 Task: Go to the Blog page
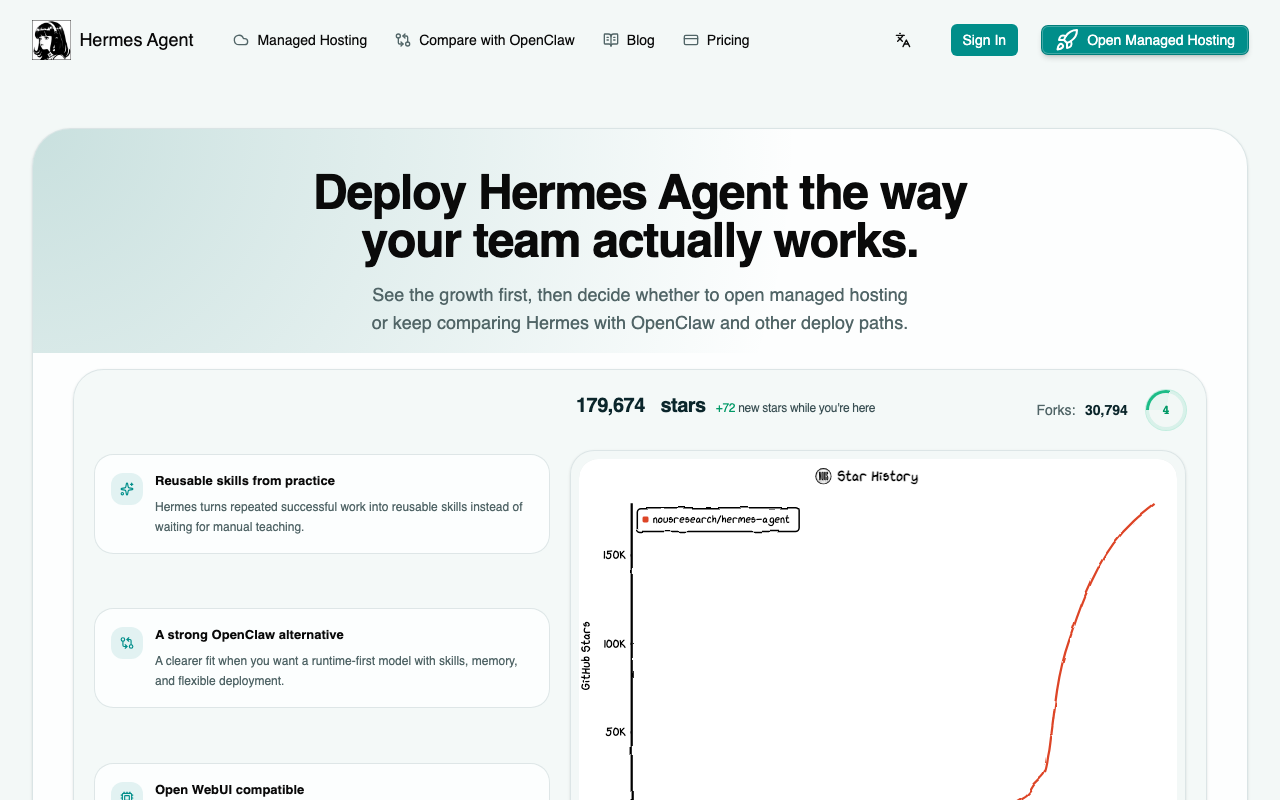click(629, 40)
